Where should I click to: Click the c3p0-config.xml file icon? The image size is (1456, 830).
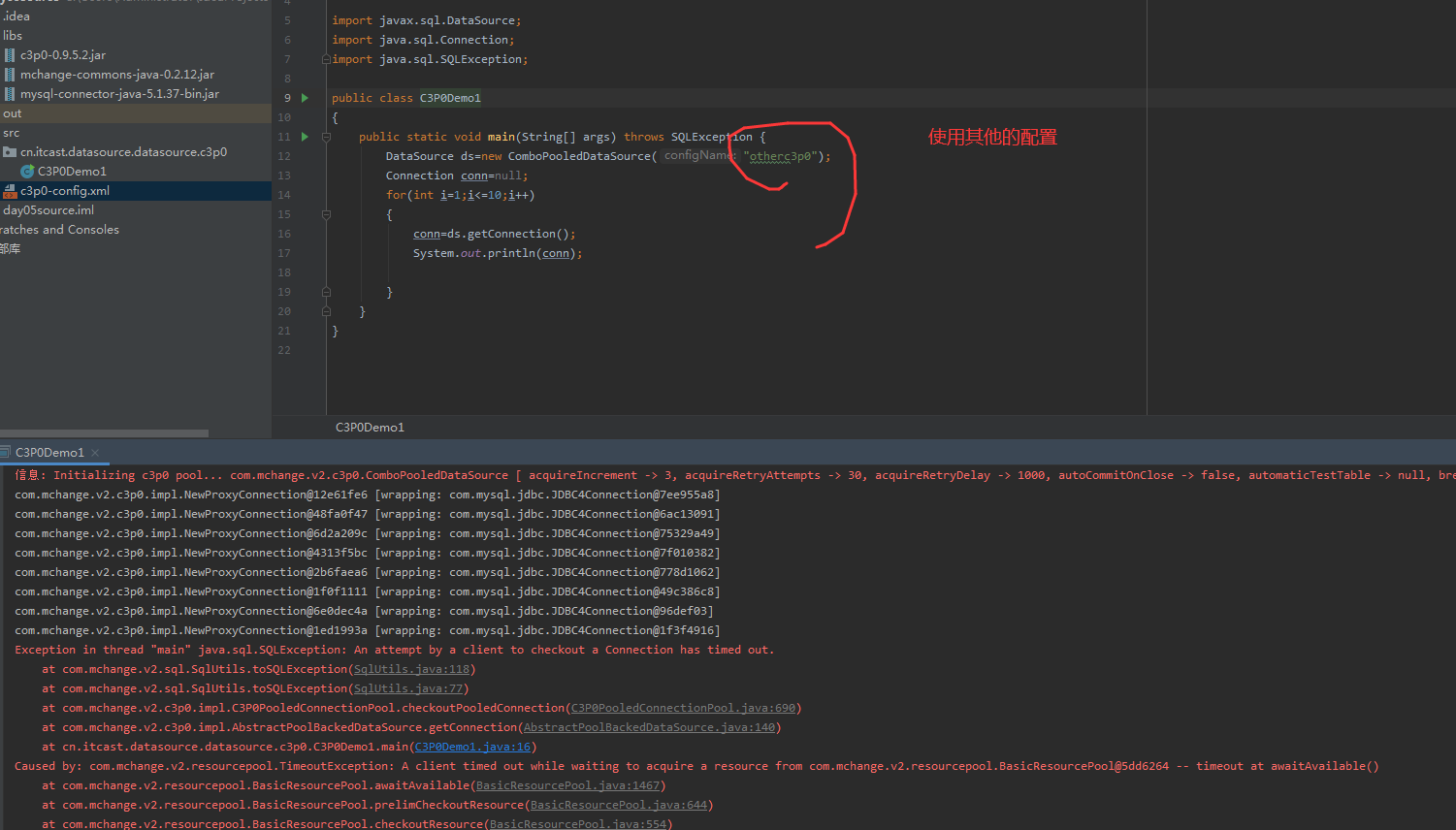pyautogui.click(x=10, y=191)
